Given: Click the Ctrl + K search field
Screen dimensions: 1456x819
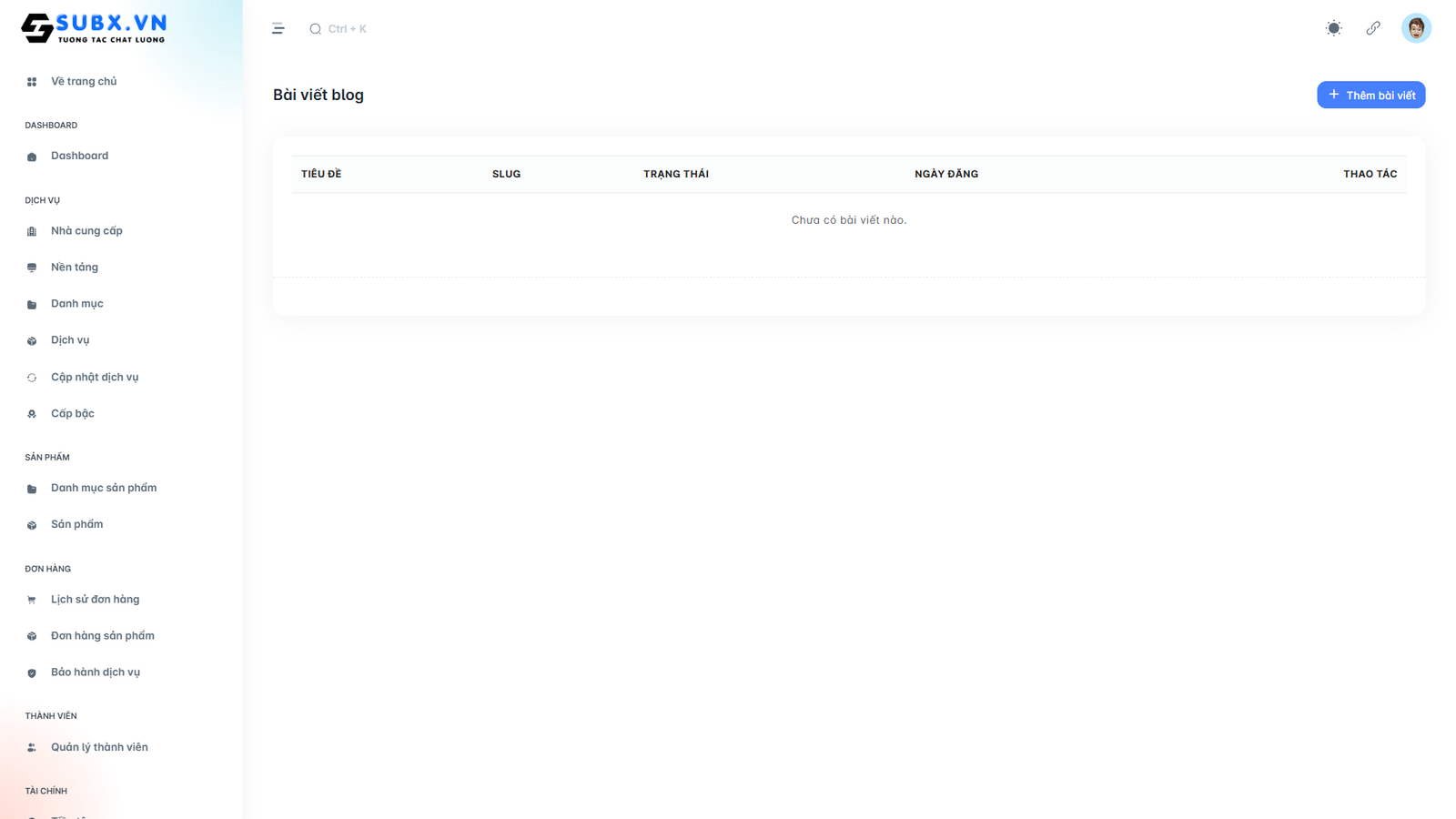Looking at the screenshot, I should tap(347, 29).
